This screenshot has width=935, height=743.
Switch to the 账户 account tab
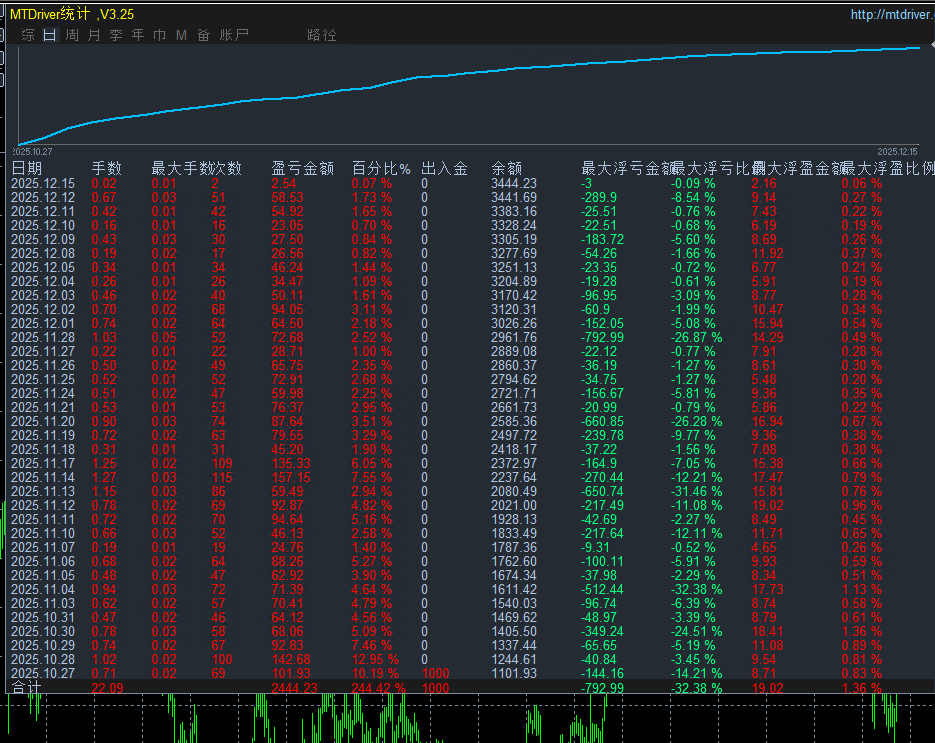coord(234,35)
